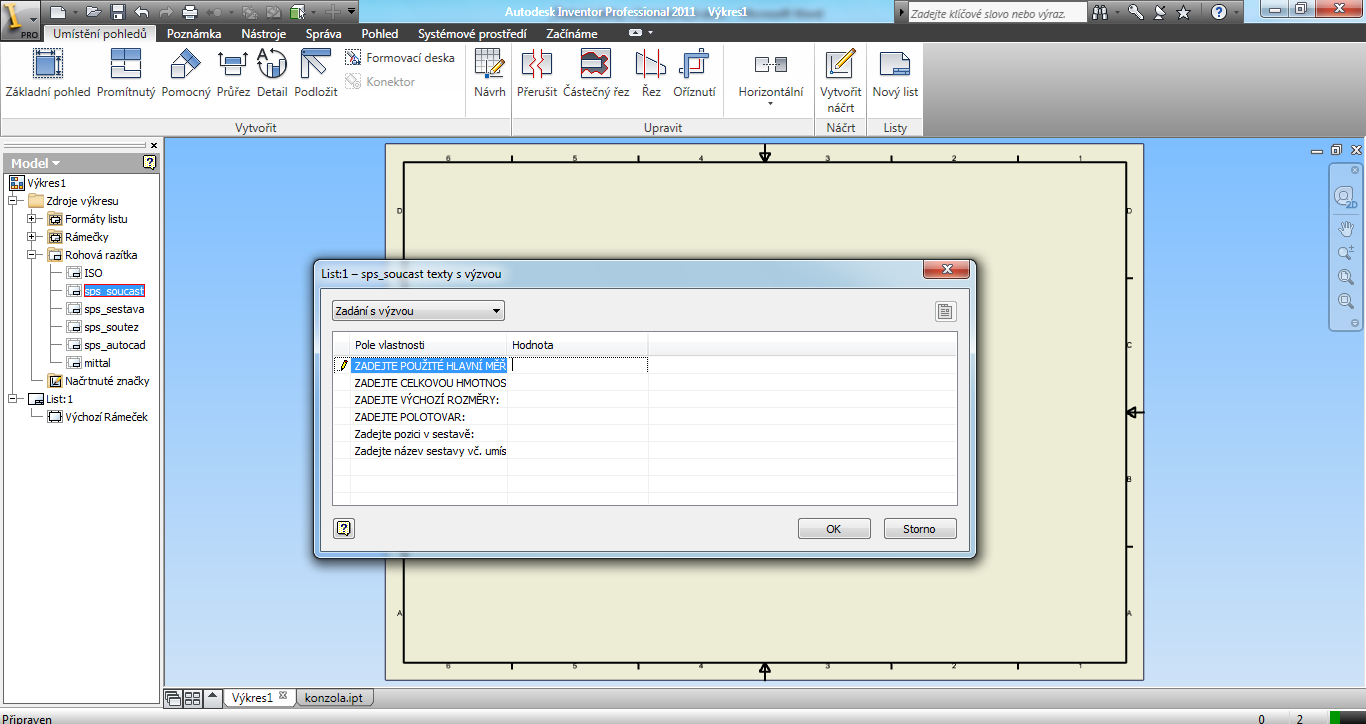Screen dimensions: 1366x724
Task: Click the Hodnota cell for POUŽITÉ HLAVNÍ MĚŘ
Action: tap(578, 365)
